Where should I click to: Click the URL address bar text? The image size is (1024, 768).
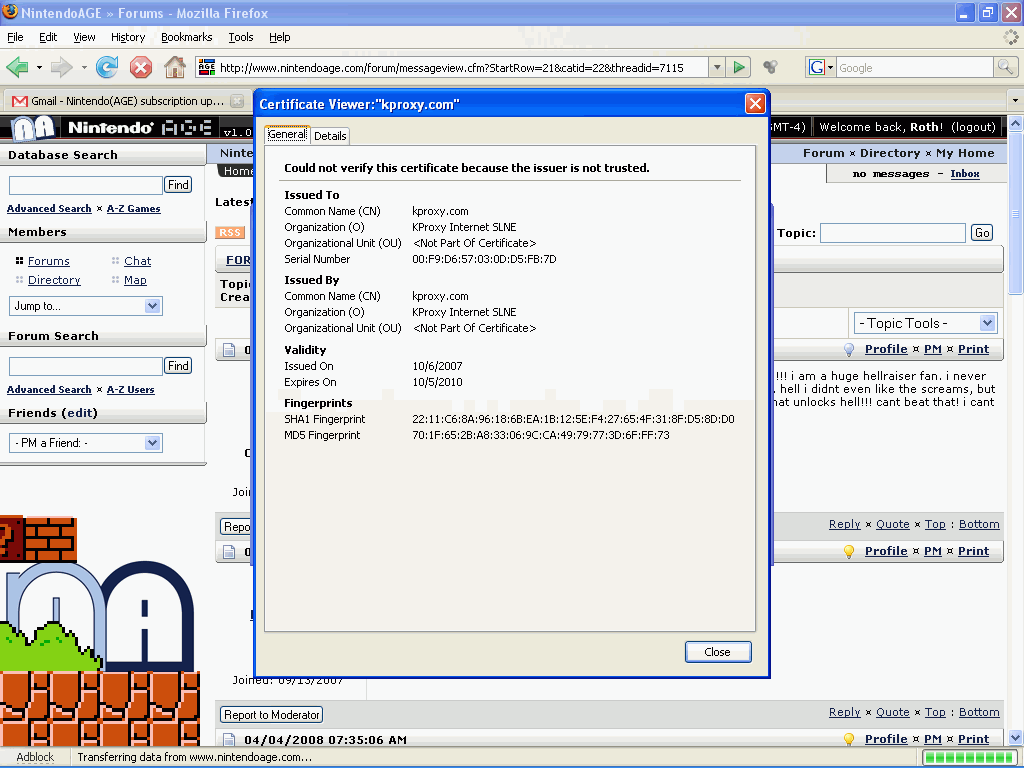pos(451,67)
